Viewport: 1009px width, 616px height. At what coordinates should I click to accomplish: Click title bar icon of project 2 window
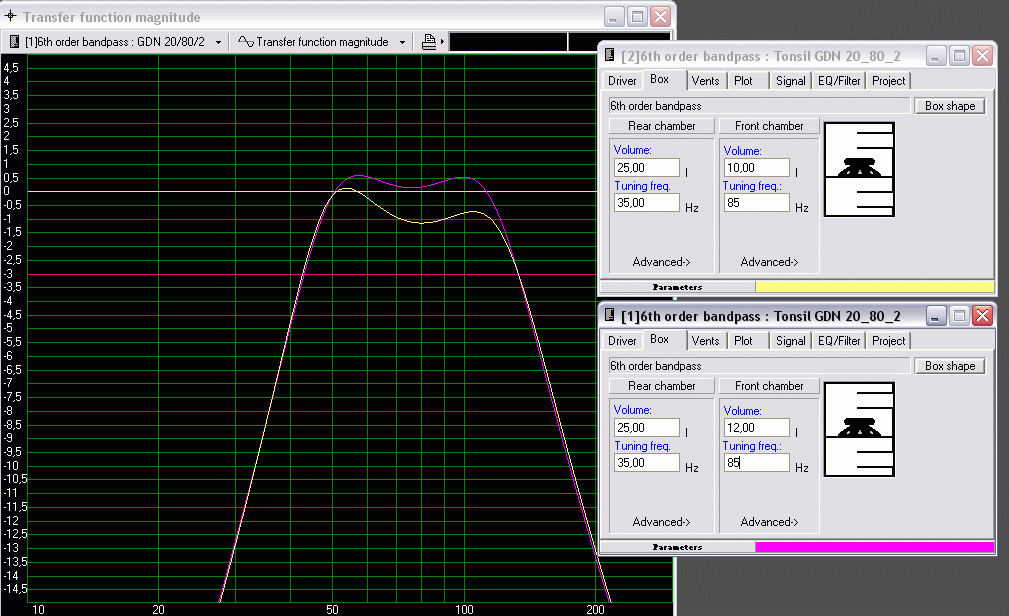click(608, 56)
